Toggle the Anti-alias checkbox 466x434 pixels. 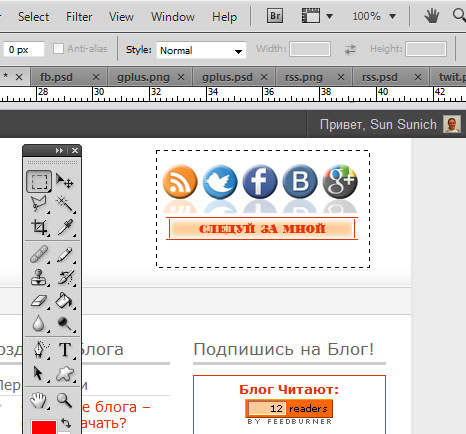pyautogui.click(x=58, y=49)
